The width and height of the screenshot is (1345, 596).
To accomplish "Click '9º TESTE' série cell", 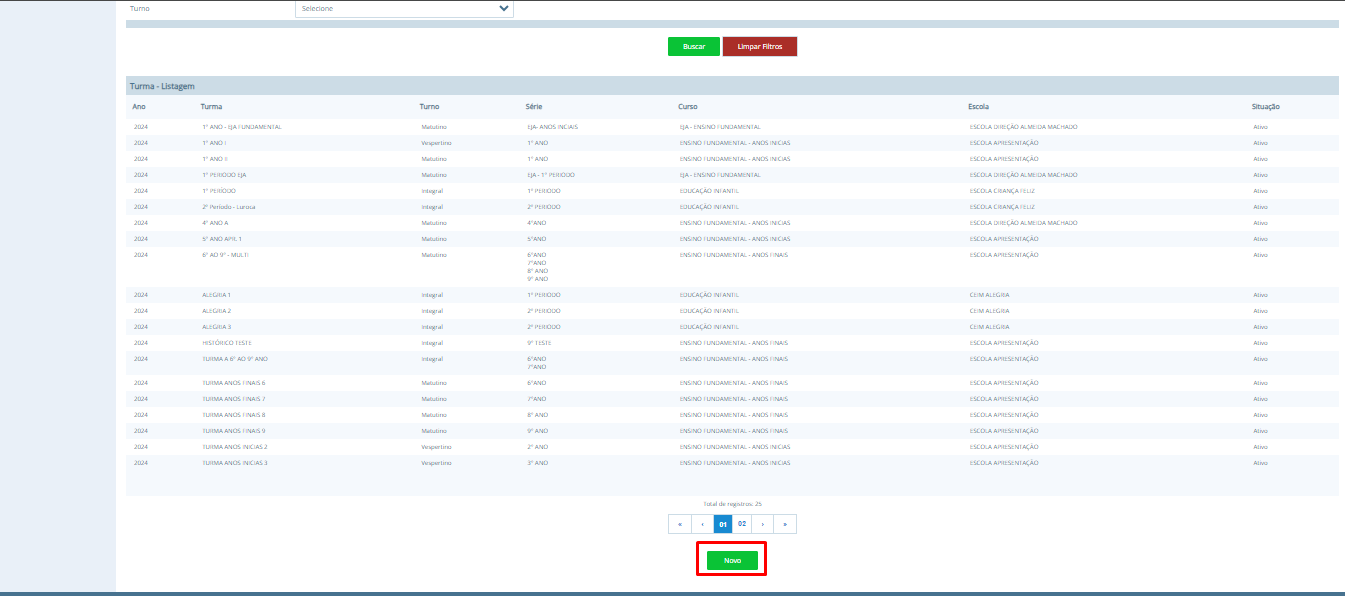I will (539, 343).
